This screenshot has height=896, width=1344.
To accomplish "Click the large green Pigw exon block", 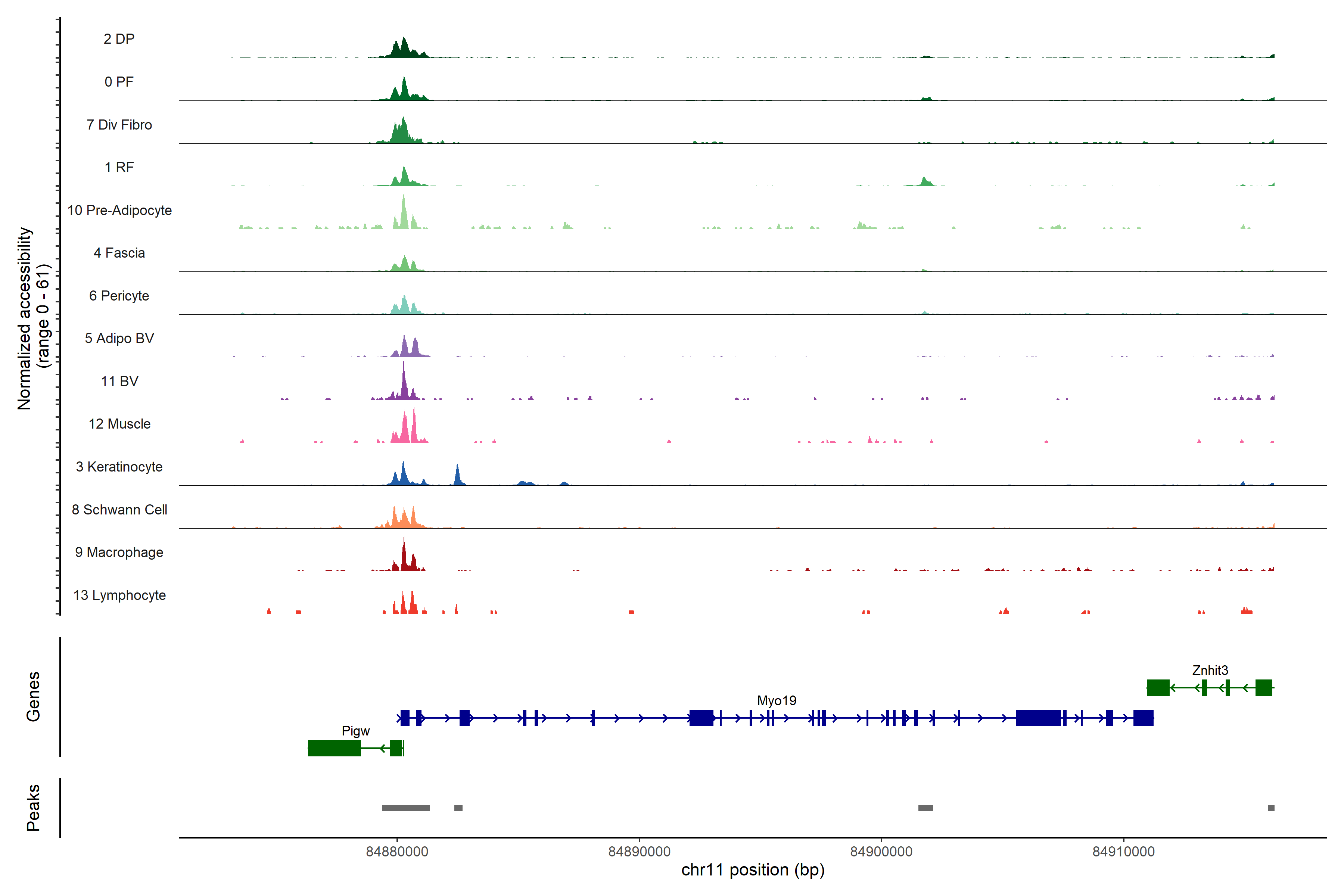I will click(x=334, y=748).
